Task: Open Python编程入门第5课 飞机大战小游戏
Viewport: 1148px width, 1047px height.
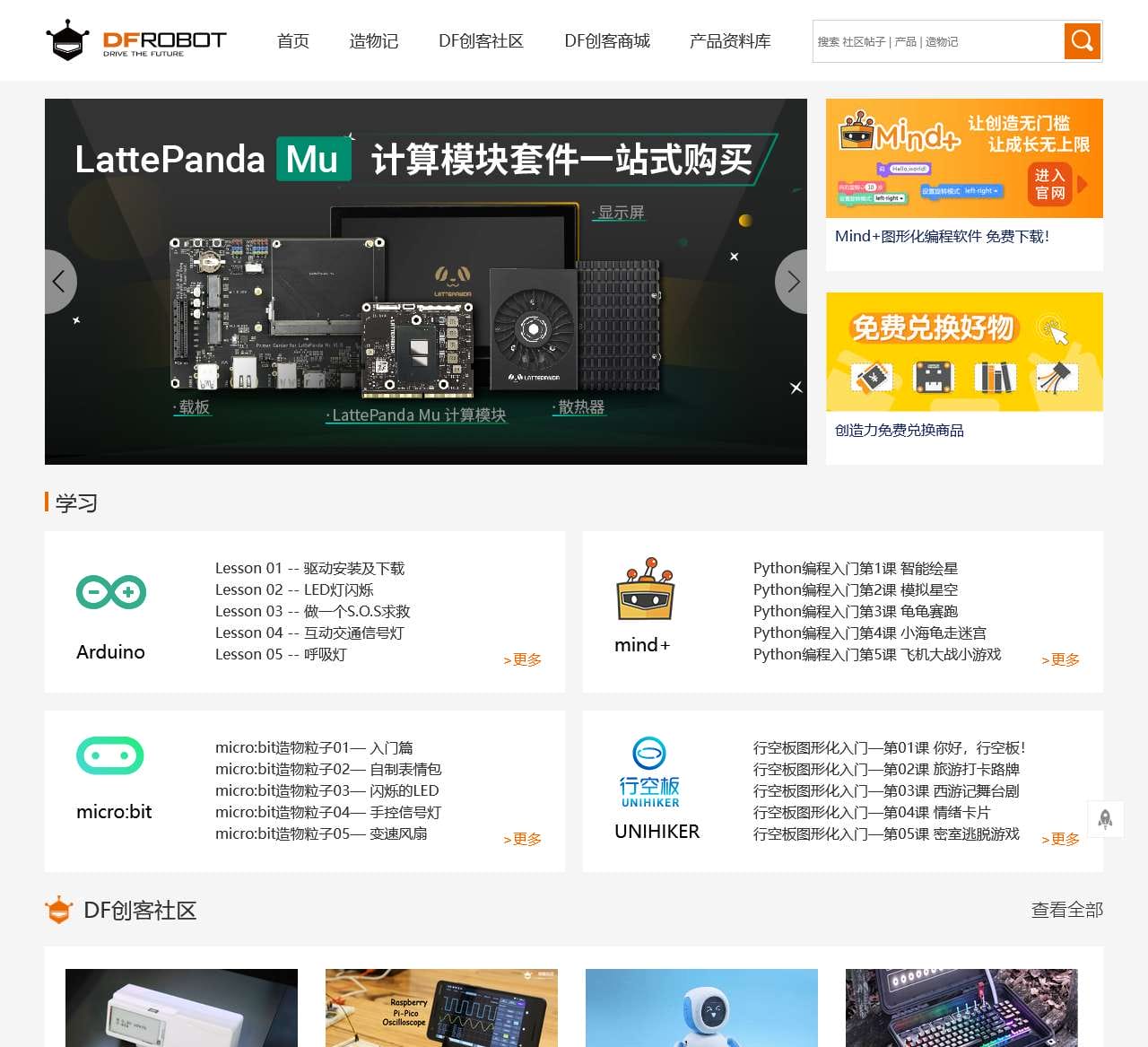Action: pos(877,654)
